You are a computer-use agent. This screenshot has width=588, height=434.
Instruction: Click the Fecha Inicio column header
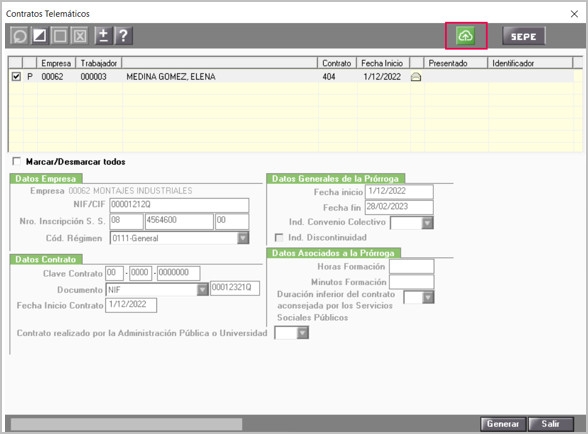coord(382,63)
